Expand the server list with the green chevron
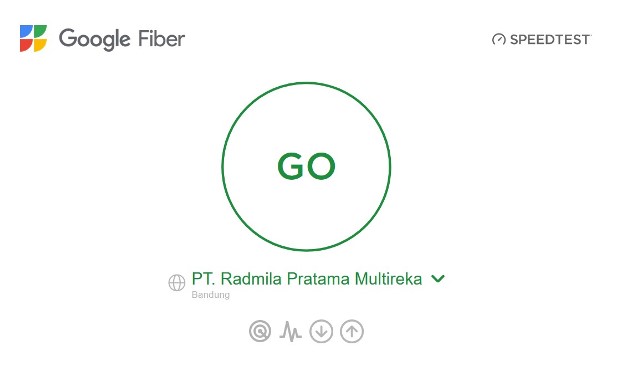 (438, 279)
